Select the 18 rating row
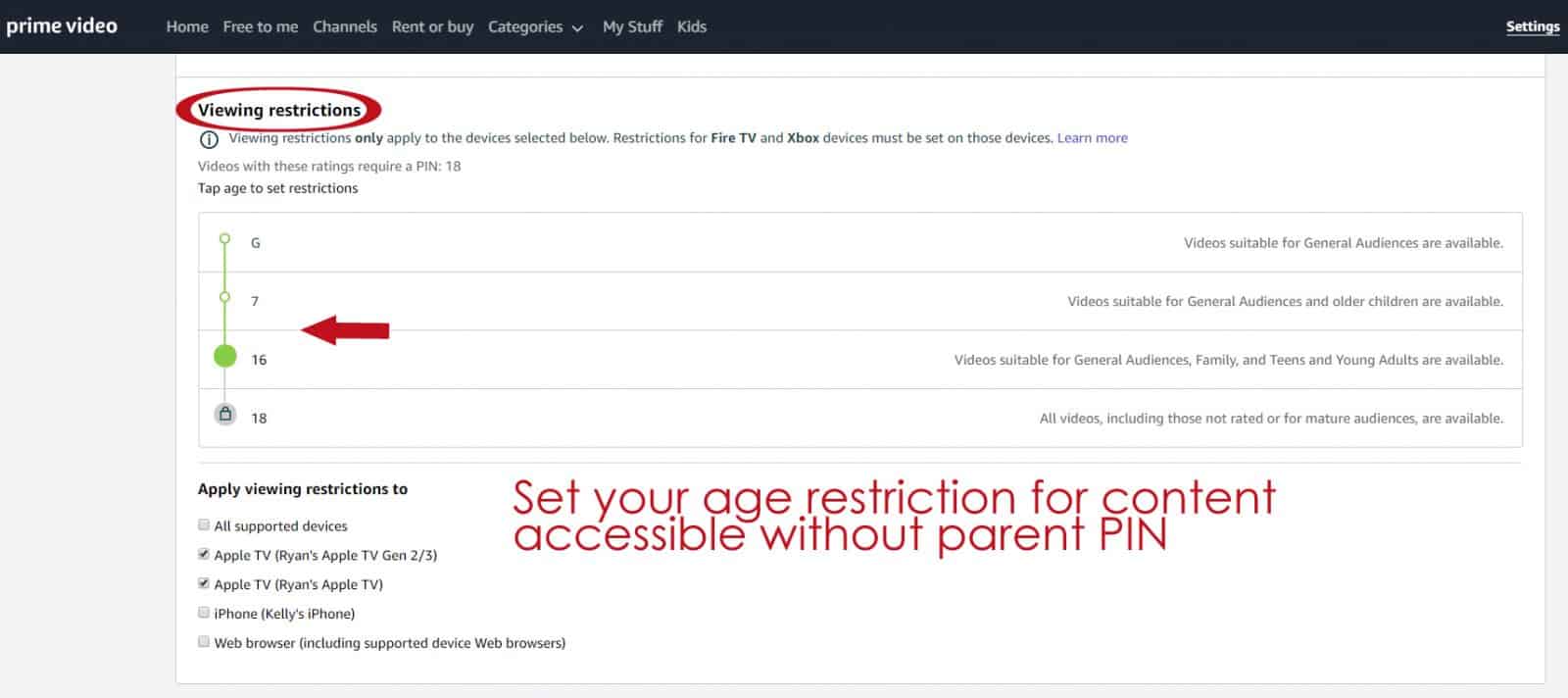 pyautogui.click(x=860, y=418)
